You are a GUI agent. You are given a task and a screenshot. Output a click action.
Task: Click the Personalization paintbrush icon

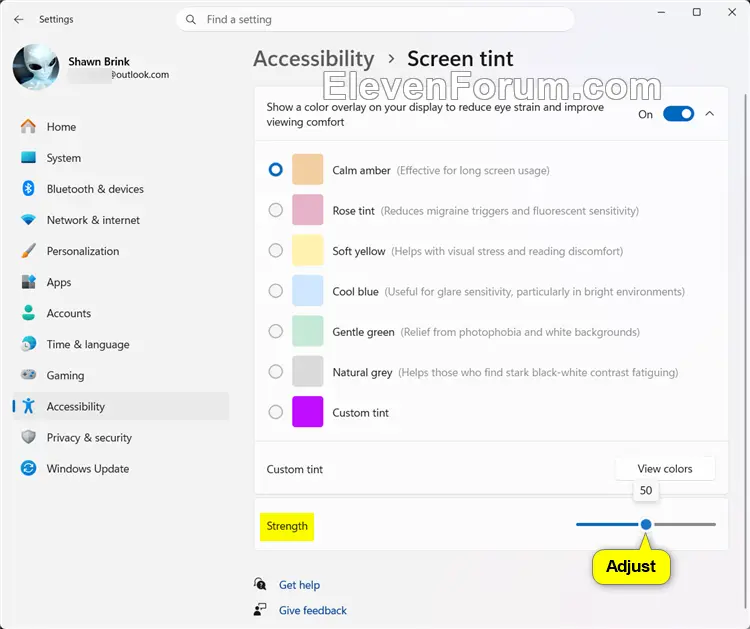28,251
